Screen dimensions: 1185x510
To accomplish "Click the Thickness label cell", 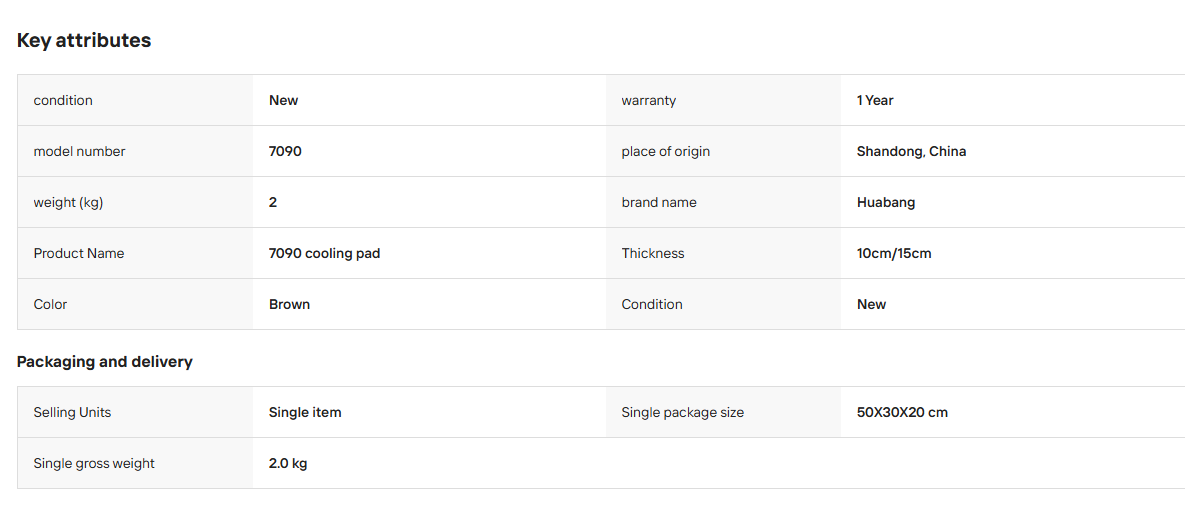I will point(723,254).
